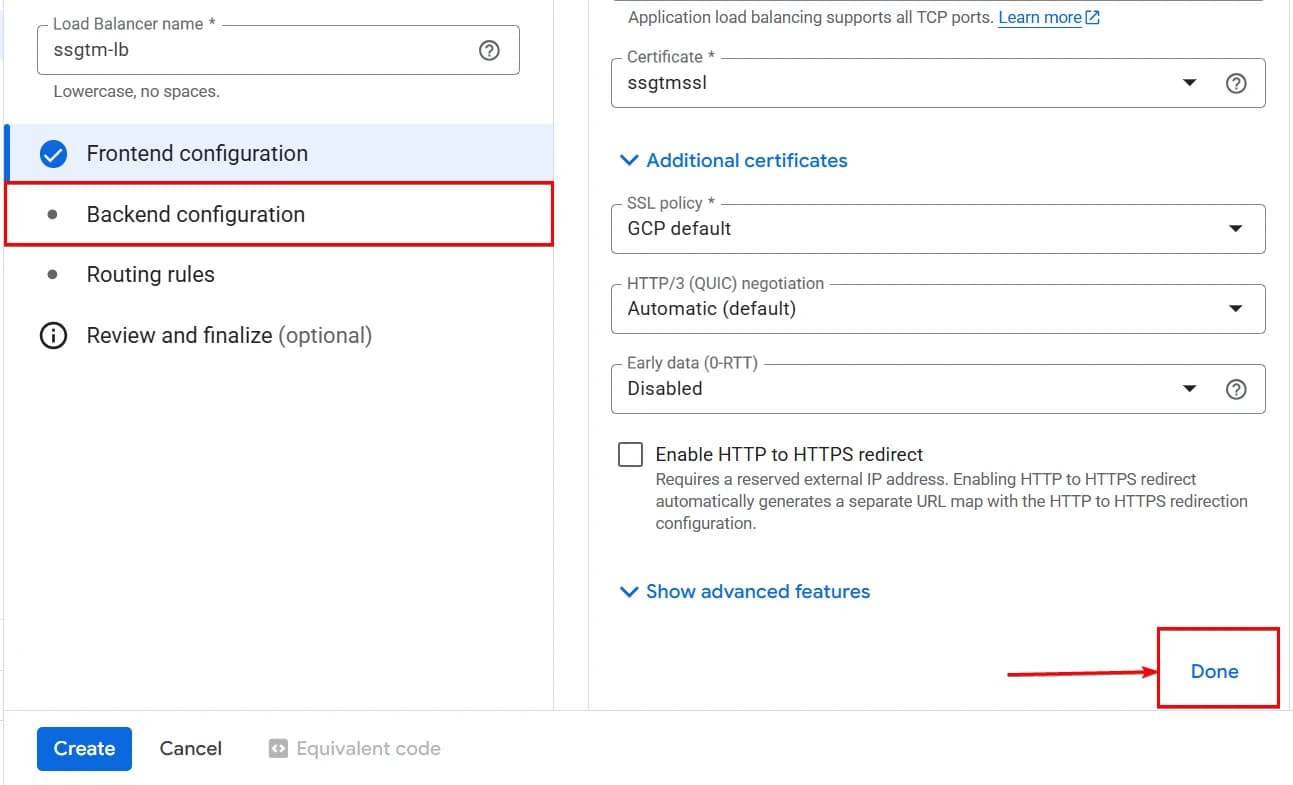Change the HTTP/3 (QUIC) negotiation setting
This screenshot has height=785, width=1293.
[x=1237, y=308]
